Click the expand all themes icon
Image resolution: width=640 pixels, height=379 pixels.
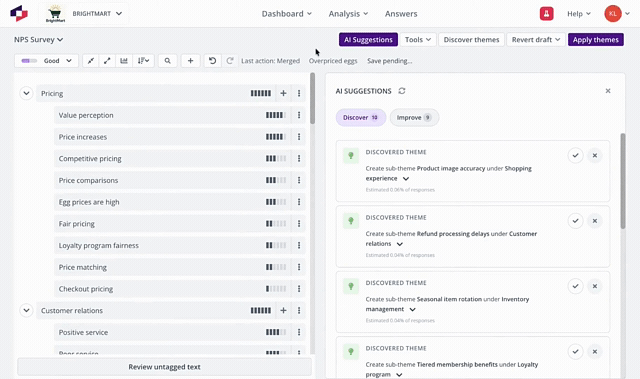pos(107,61)
